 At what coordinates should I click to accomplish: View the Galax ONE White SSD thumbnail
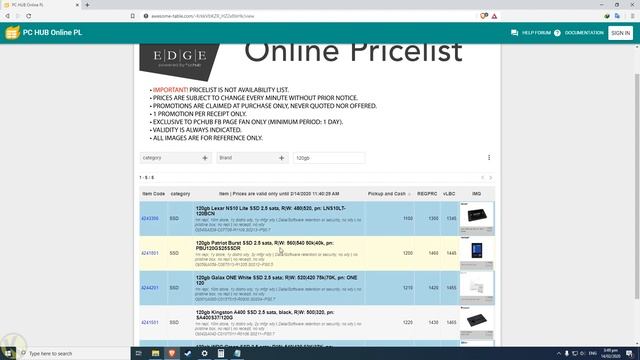click(x=477, y=288)
